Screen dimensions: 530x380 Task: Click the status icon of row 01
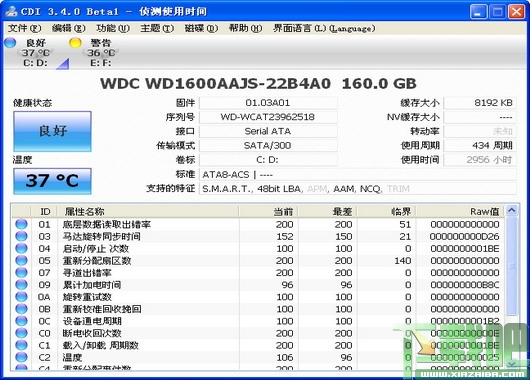21,224
